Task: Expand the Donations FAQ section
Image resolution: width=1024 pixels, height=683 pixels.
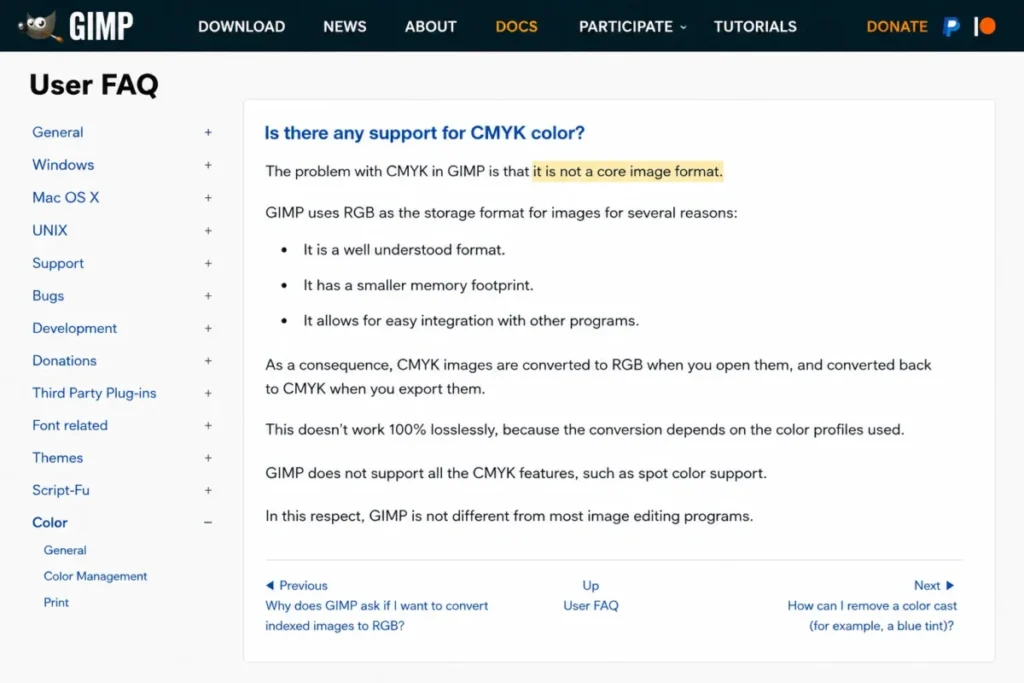Action: (208, 360)
